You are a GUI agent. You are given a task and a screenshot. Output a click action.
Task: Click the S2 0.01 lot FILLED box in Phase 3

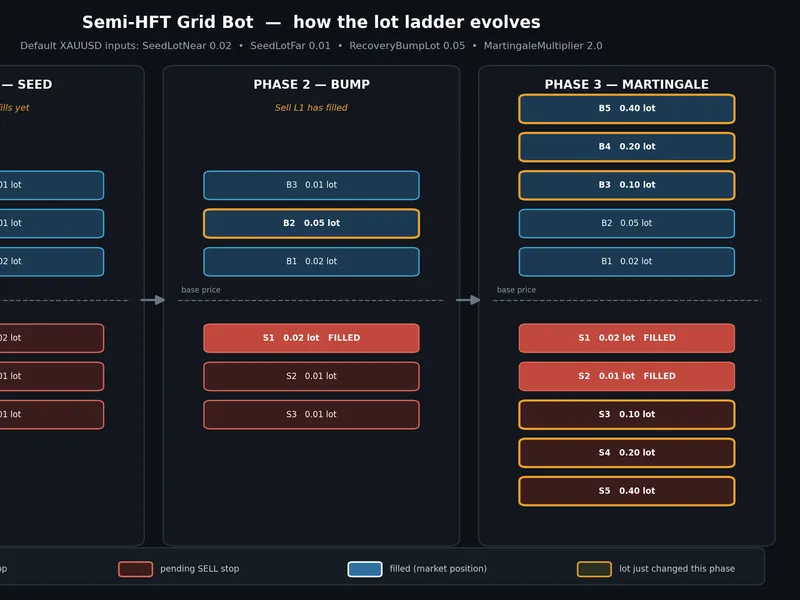point(627,376)
